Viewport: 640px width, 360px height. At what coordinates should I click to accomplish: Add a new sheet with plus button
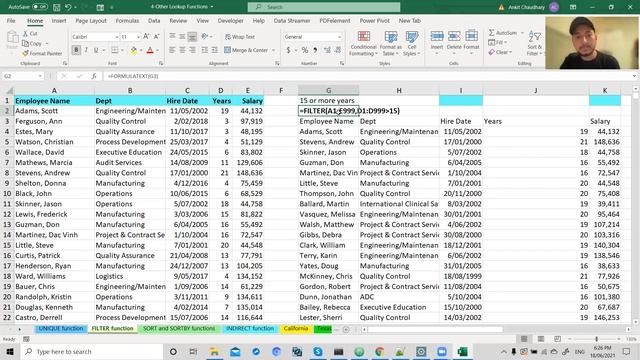point(346,329)
